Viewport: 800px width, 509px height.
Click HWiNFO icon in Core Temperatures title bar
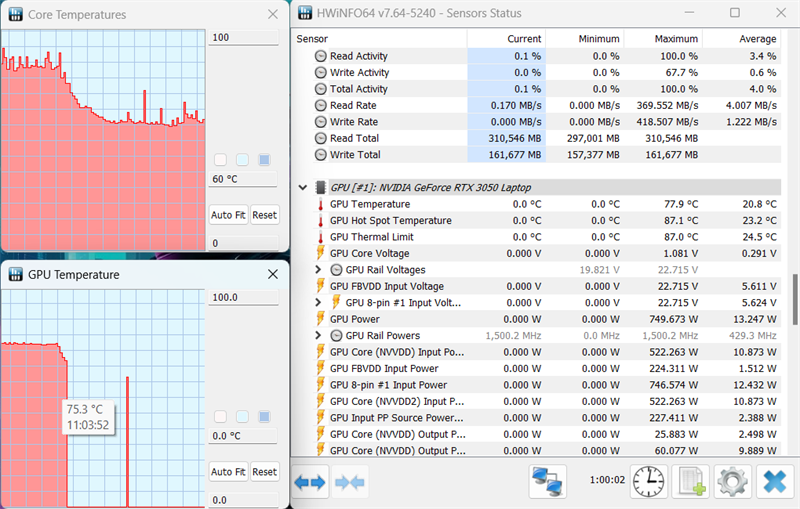pyautogui.click(x=16, y=14)
